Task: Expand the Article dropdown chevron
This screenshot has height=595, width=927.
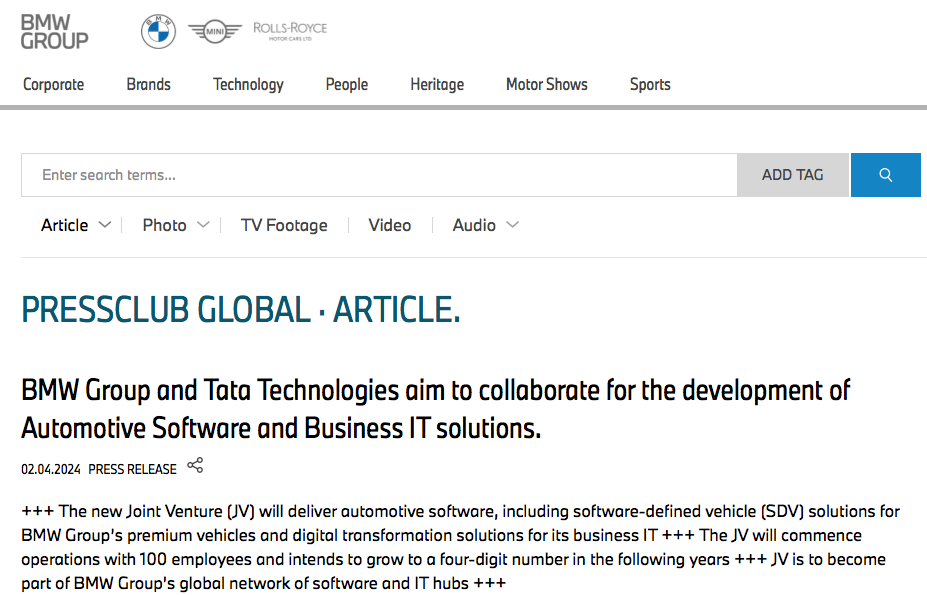Action: pos(105,225)
